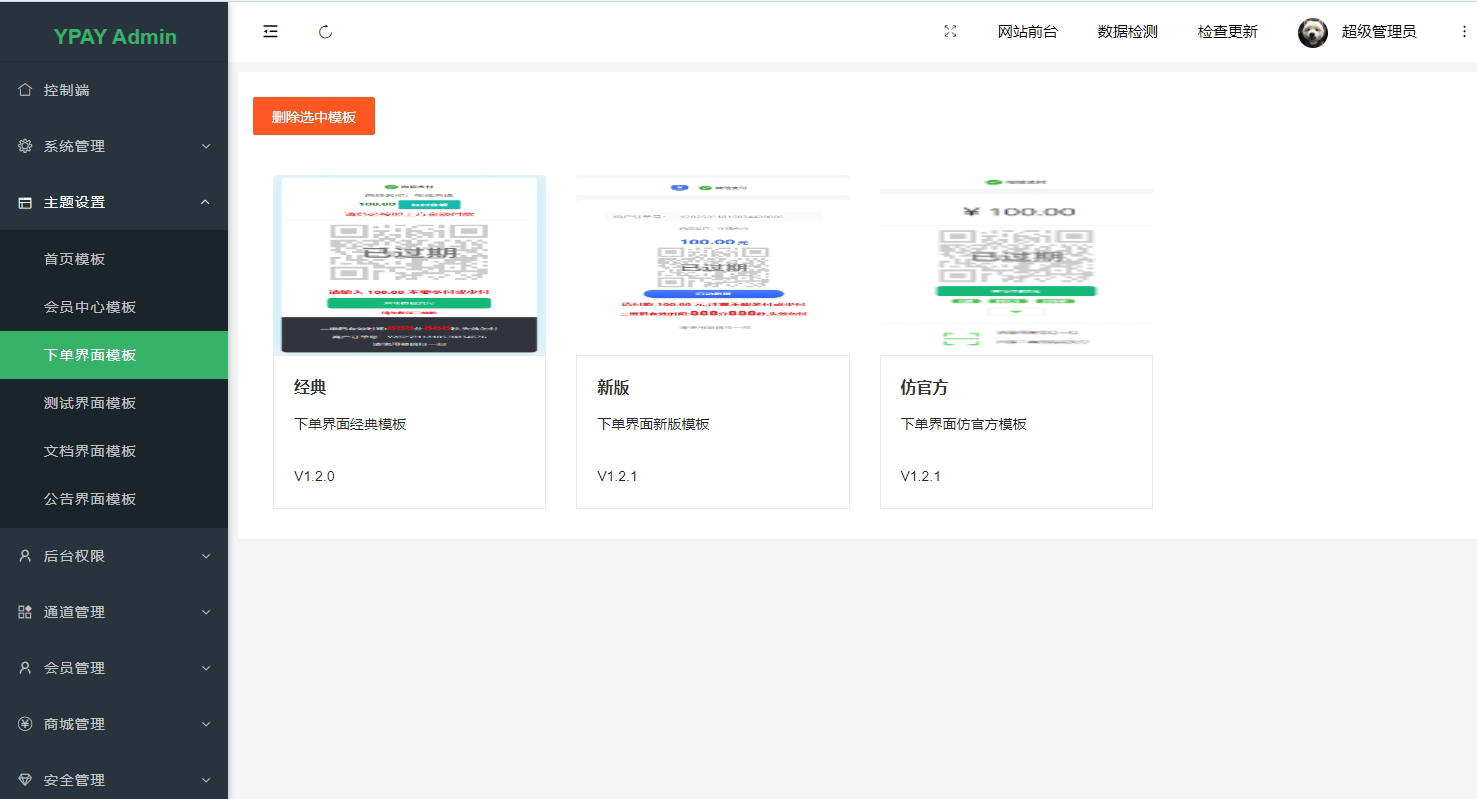Go to 会员中心模板 page
This screenshot has width=1477, height=799.
(114, 307)
